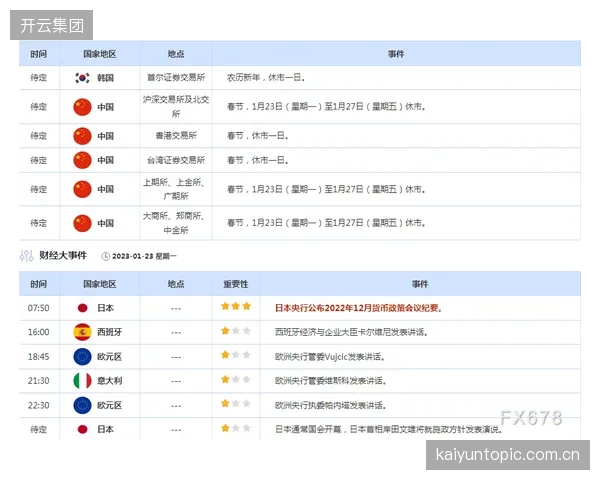
Task: Click 待定 in the 韩国 row
Action: 39,78
